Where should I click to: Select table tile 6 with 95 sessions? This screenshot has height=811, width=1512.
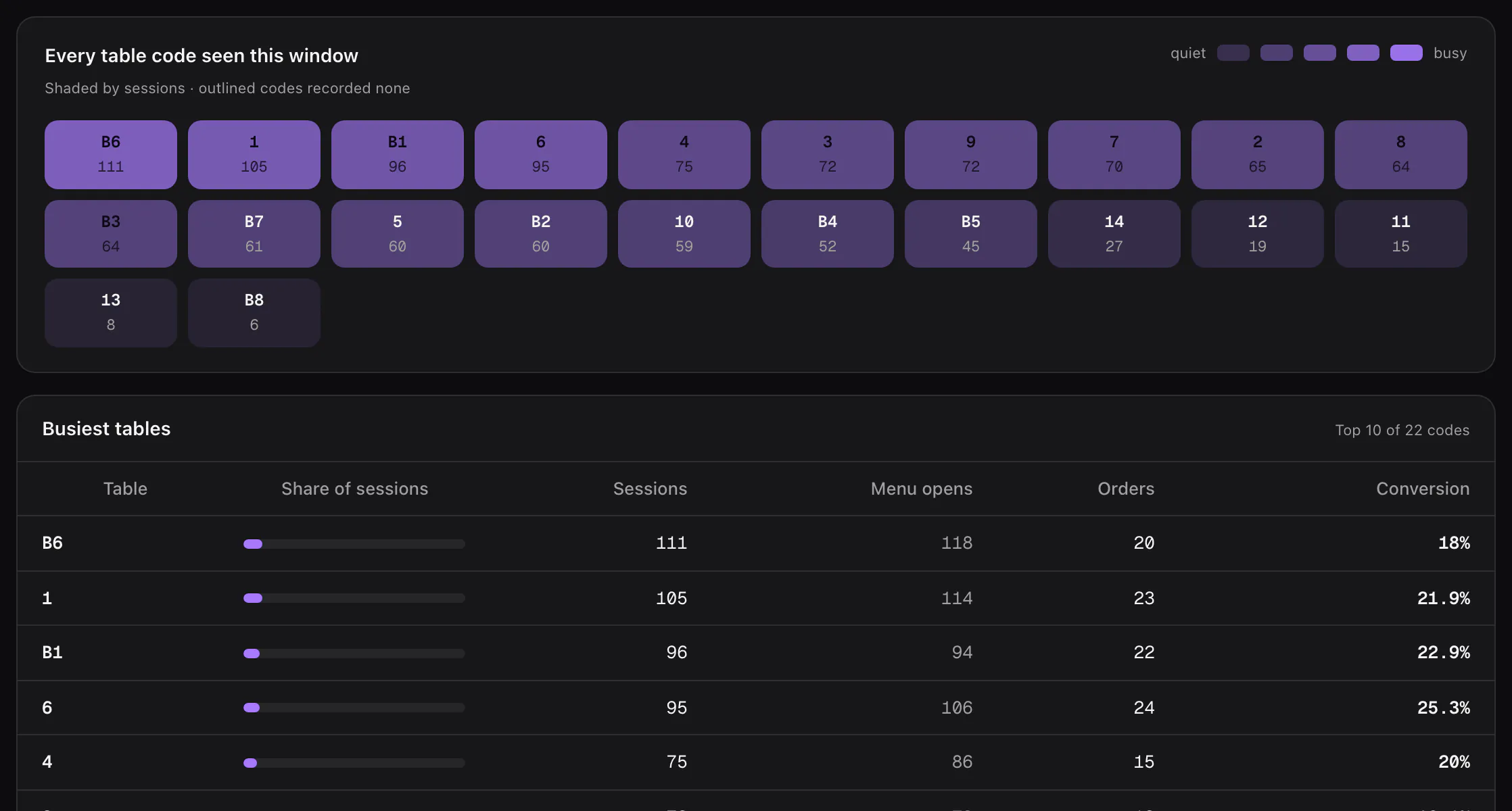[541, 155]
